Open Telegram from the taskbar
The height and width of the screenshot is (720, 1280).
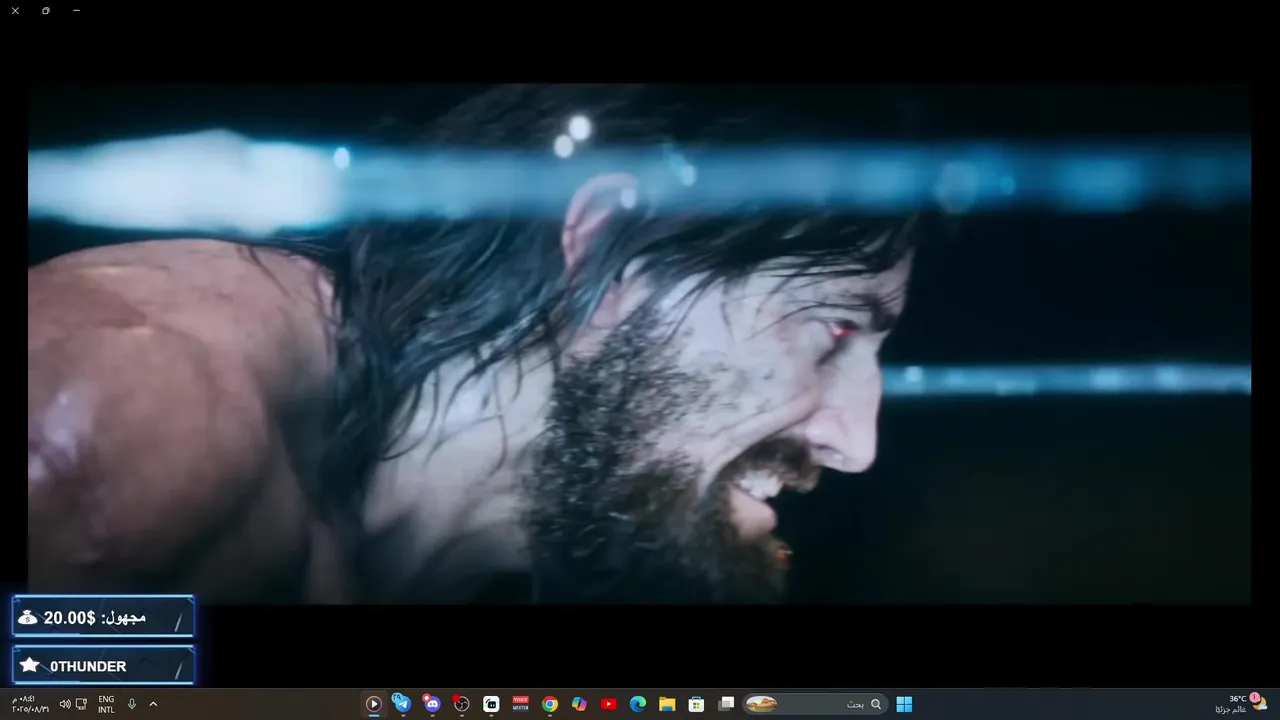click(402, 703)
